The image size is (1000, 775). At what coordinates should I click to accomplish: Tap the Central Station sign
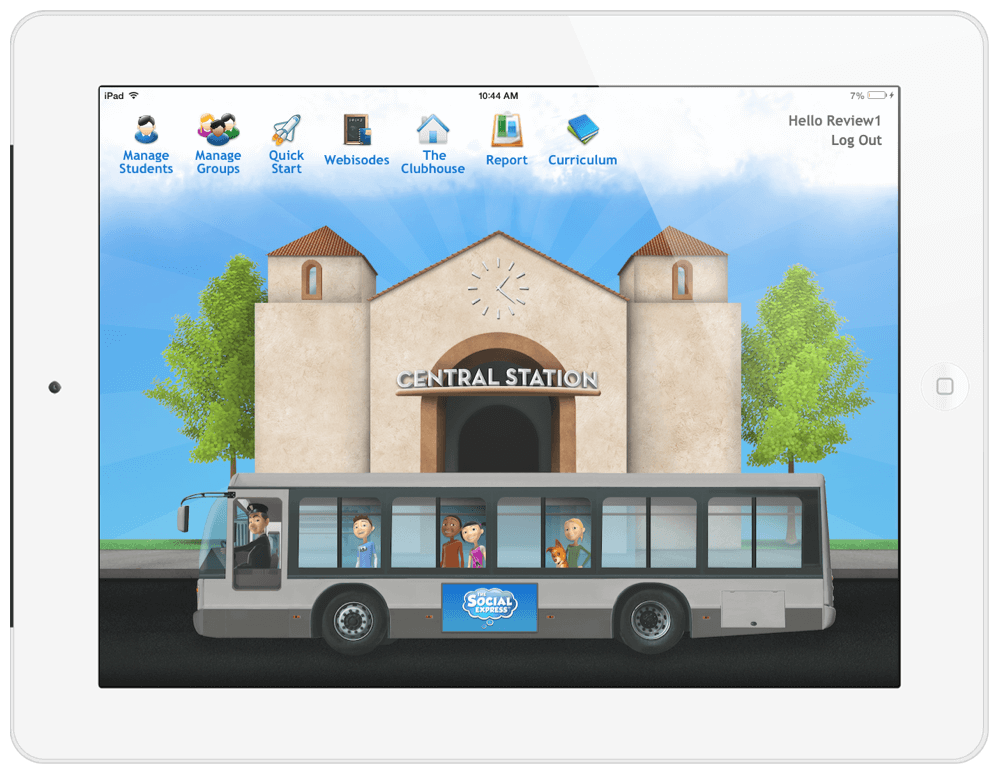(x=497, y=379)
